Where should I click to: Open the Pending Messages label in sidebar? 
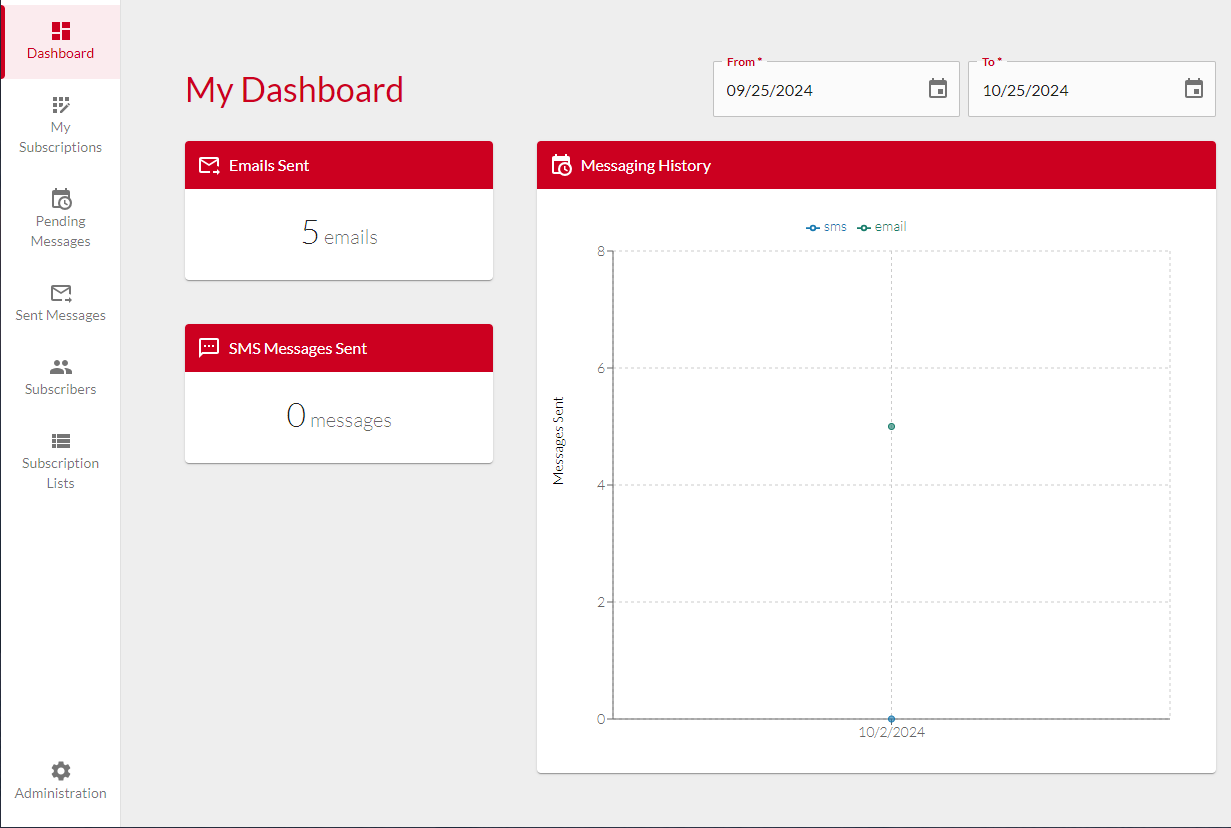tap(61, 231)
